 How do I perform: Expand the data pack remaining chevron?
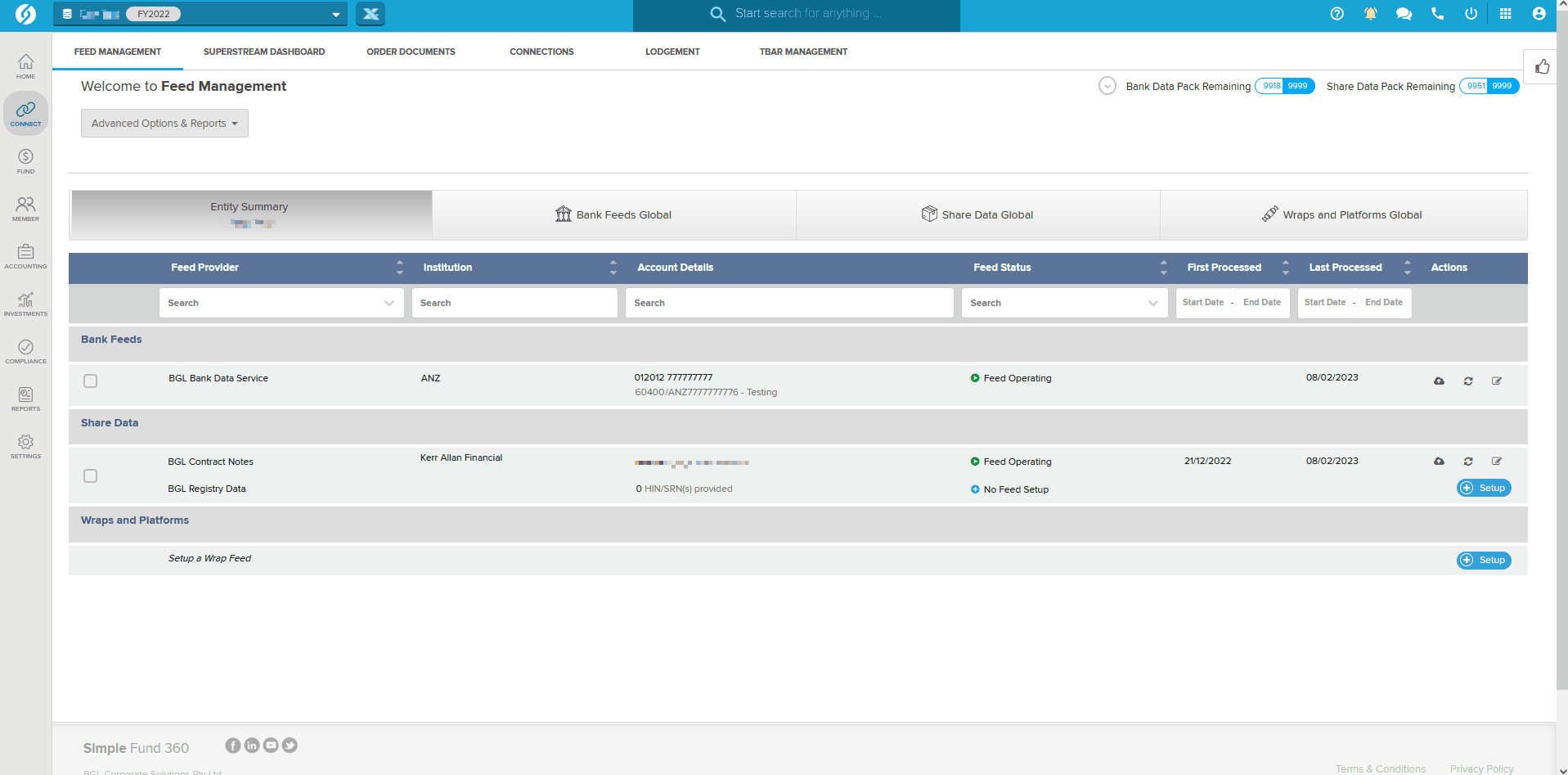tap(1107, 86)
